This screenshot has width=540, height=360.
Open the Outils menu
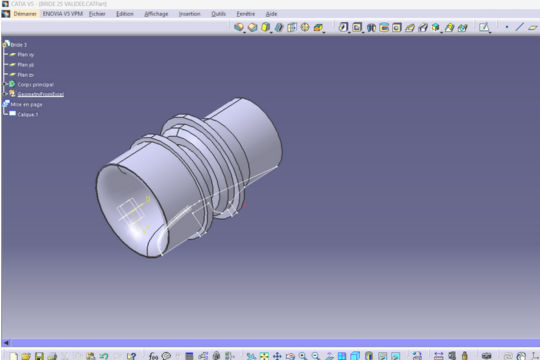(218, 14)
